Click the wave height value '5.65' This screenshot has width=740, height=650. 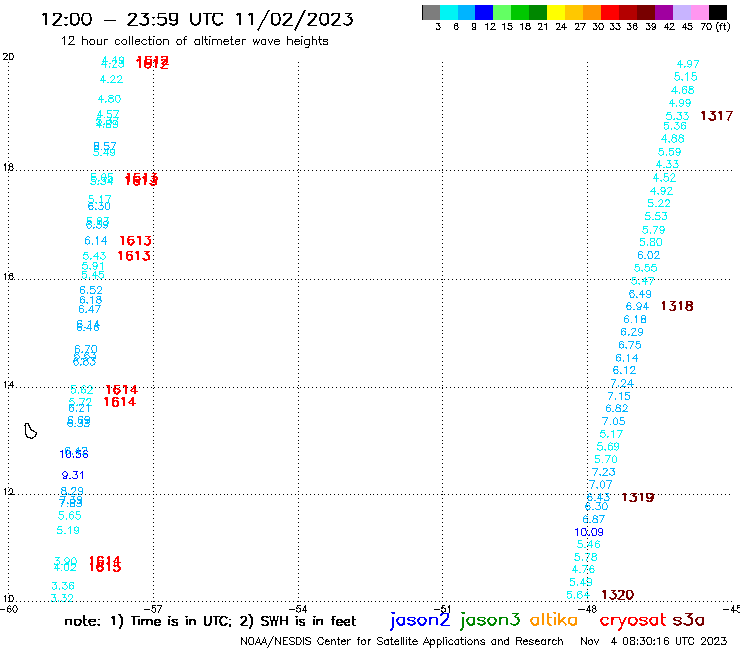[69, 515]
